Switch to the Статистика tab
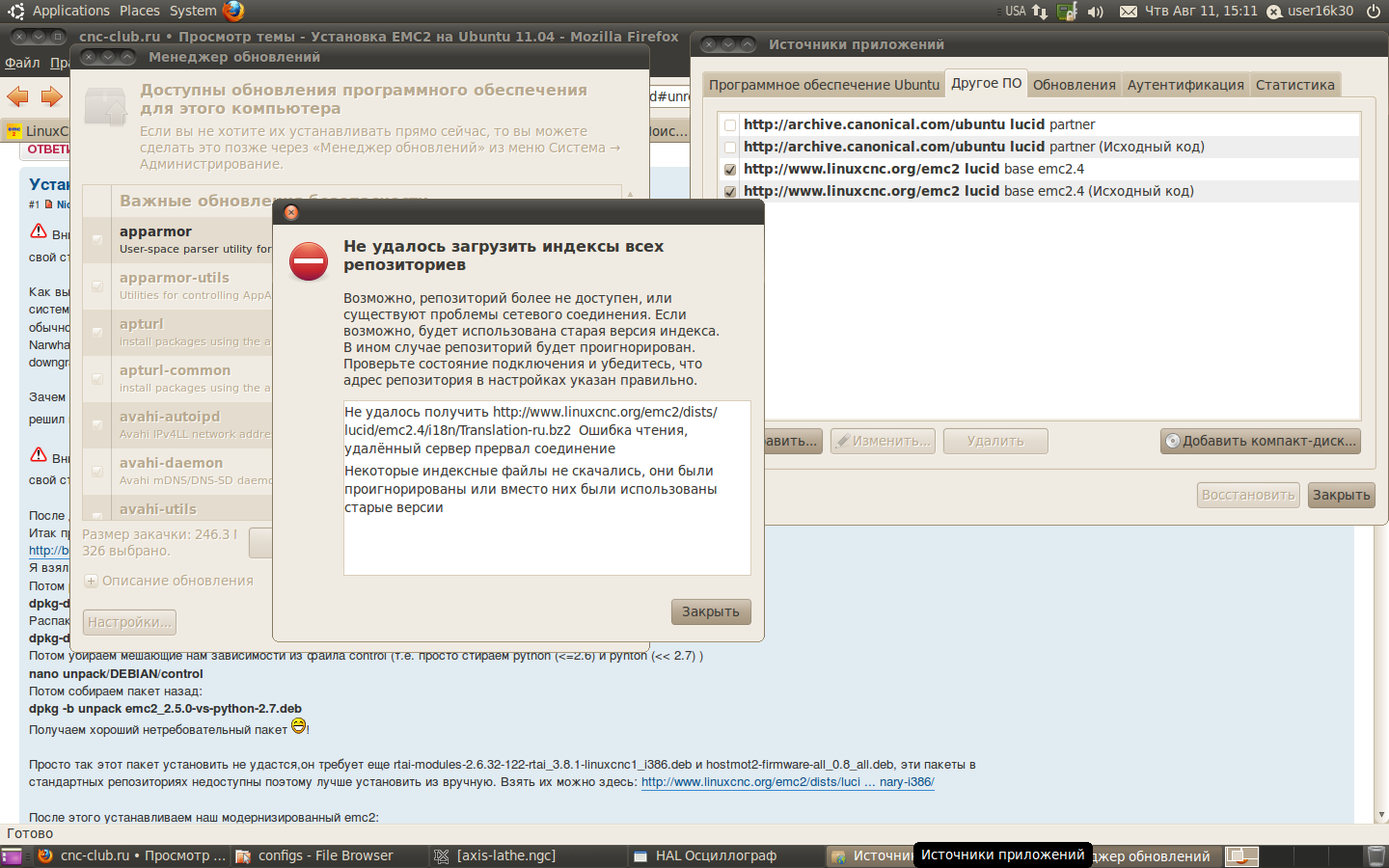The width and height of the screenshot is (1389, 868). 1295,85
